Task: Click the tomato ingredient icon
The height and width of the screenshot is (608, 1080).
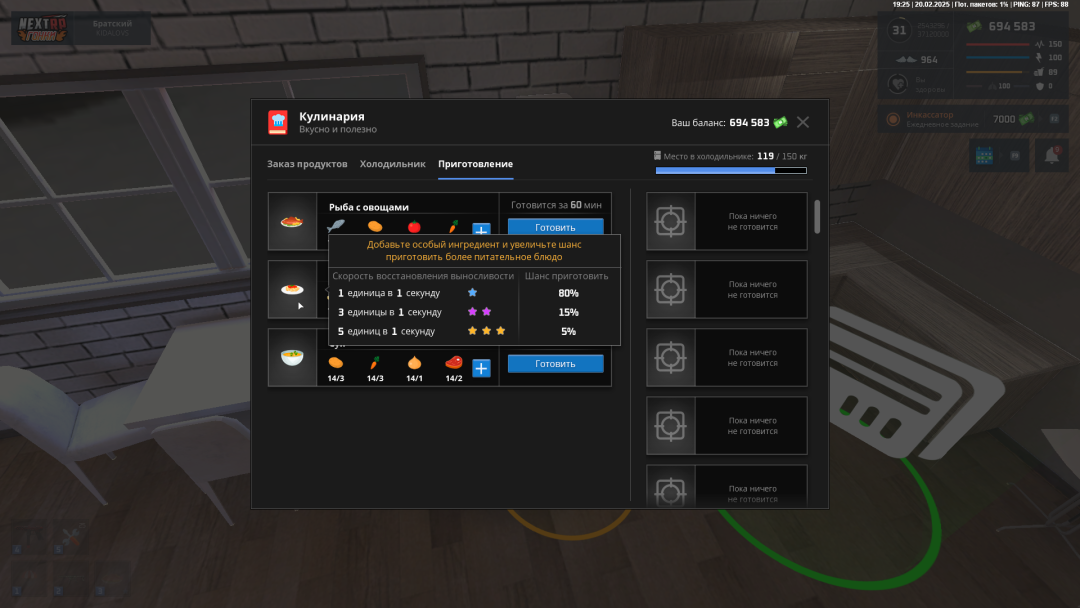Action: click(414, 227)
